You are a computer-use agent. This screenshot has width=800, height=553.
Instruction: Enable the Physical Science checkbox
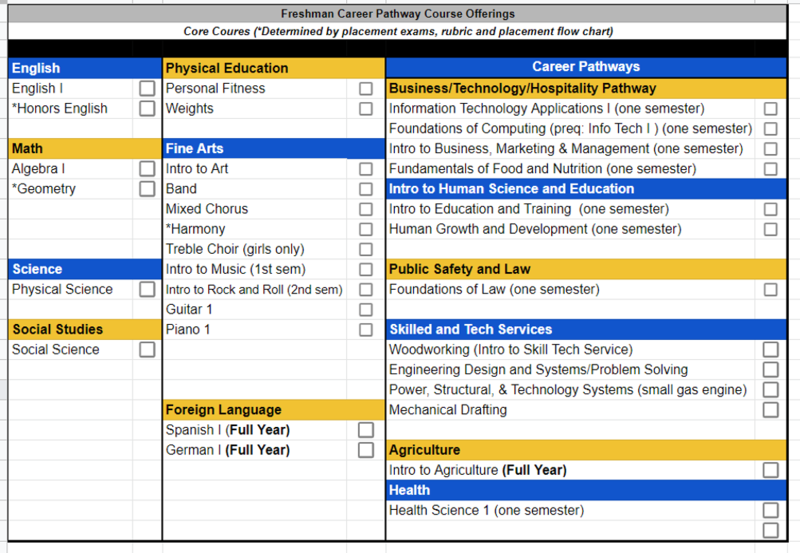pos(147,290)
